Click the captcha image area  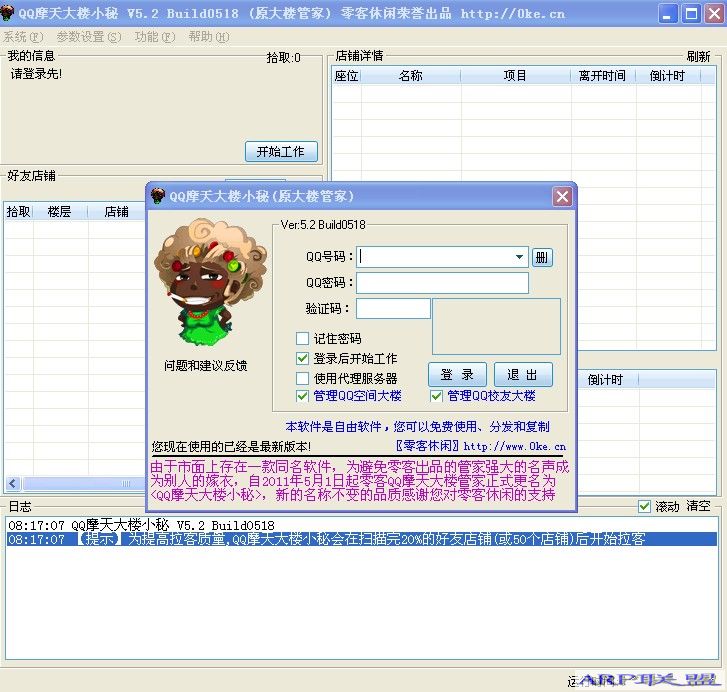[496, 327]
